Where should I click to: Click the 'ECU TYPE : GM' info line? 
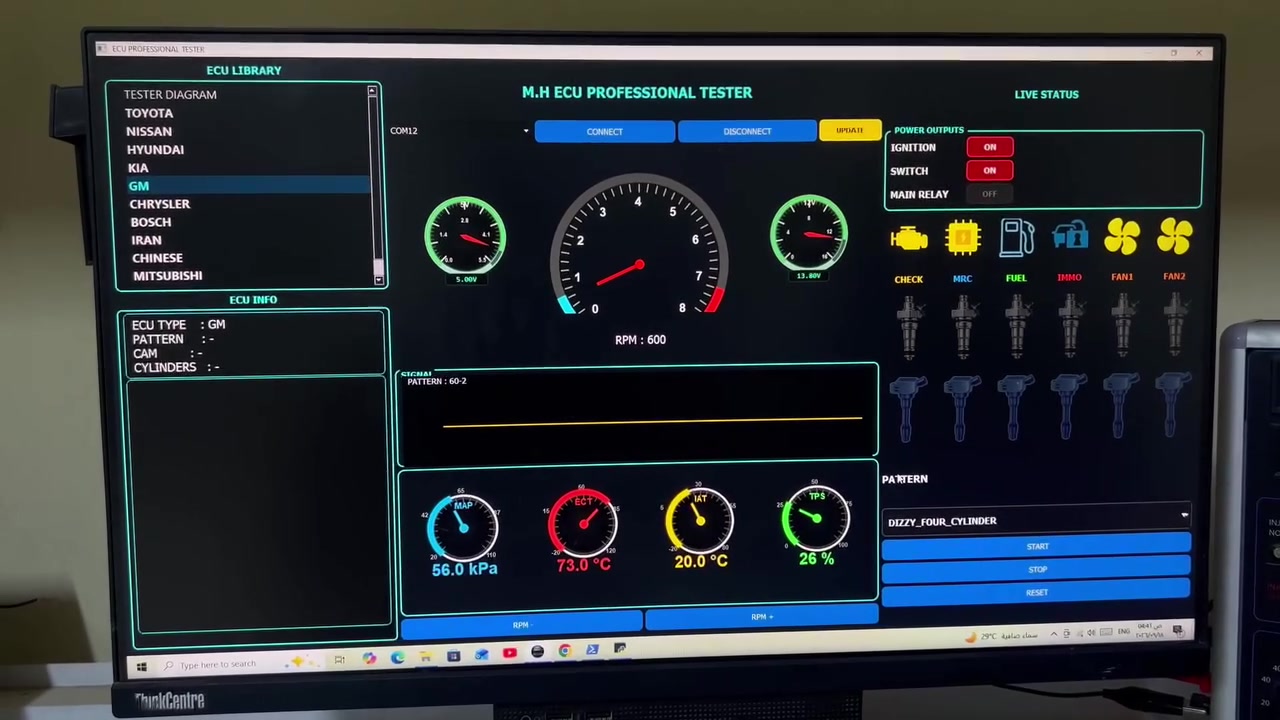click(178, 325)
